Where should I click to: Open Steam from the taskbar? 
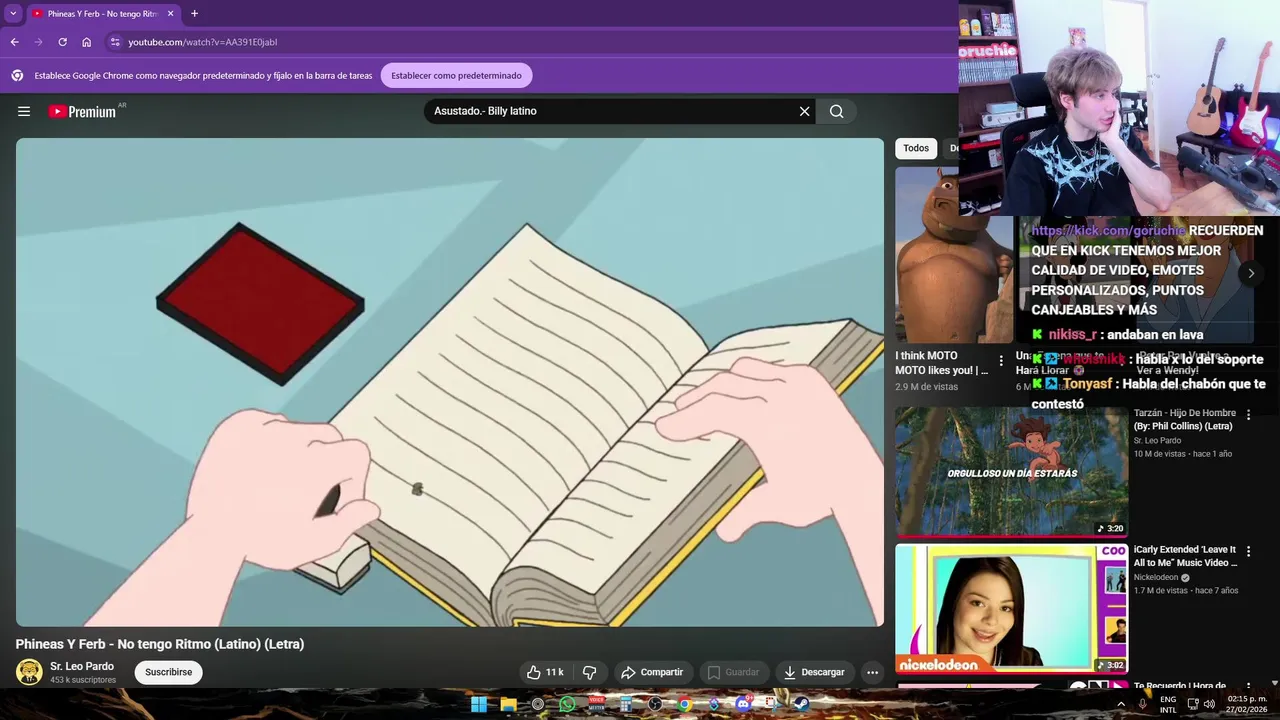801,704
